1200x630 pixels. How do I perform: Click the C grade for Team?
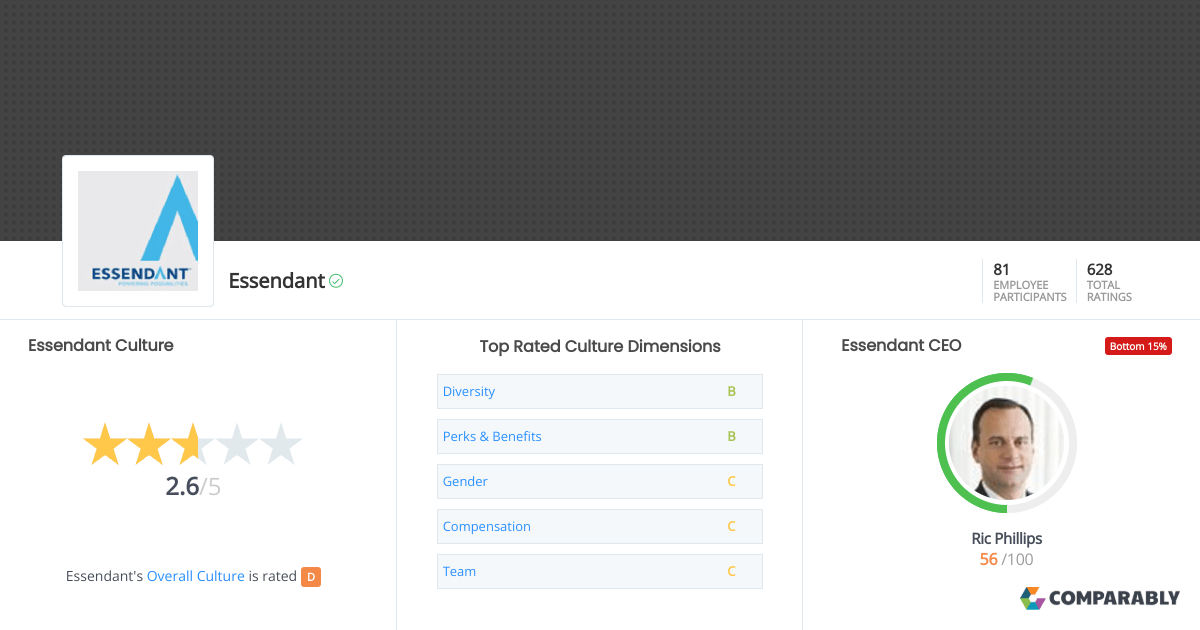pos(731,571)
